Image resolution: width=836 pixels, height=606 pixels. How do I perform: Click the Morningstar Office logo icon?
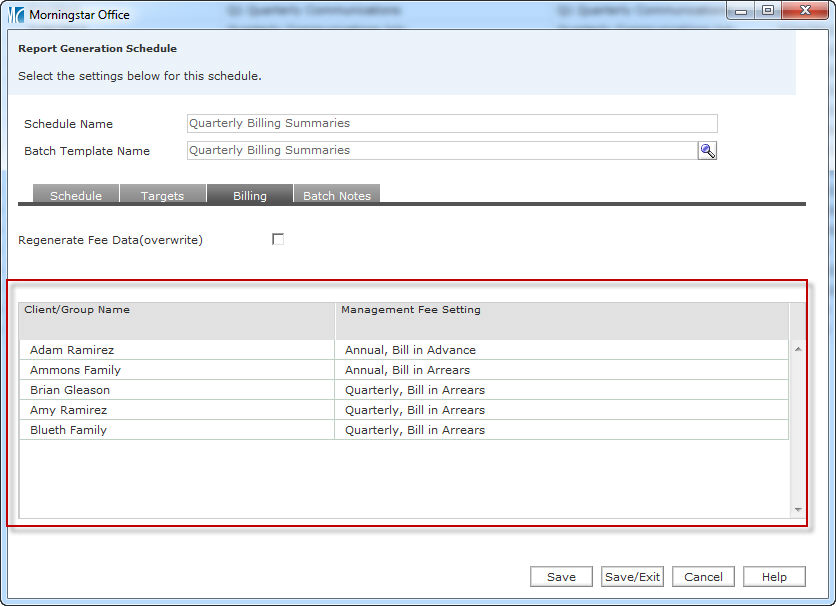16,15
